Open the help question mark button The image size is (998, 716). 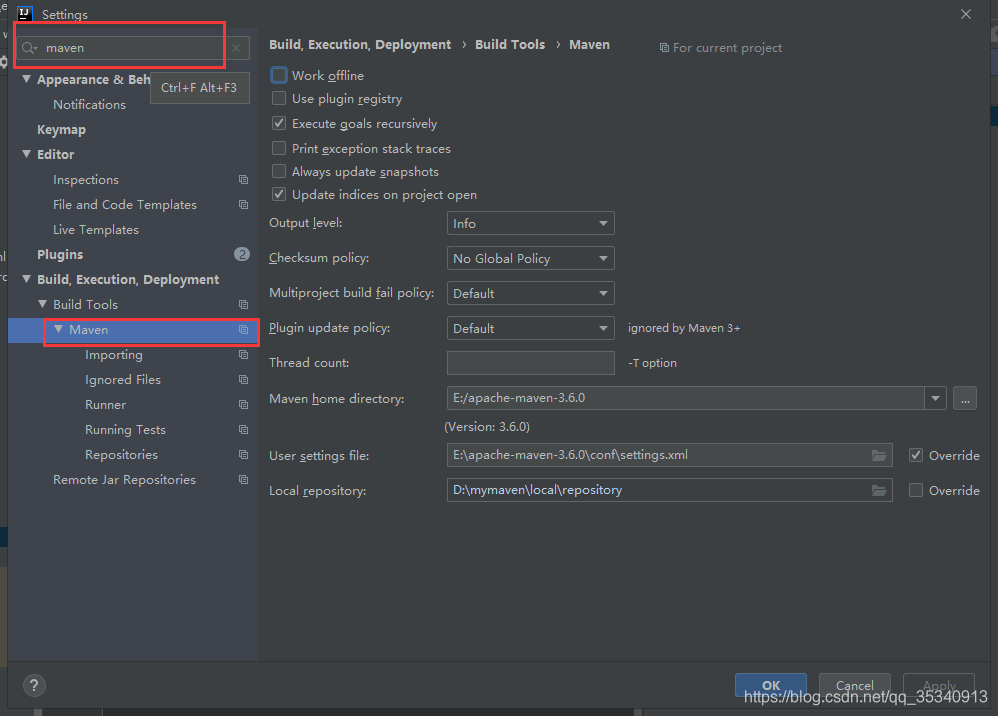(34, 685)
